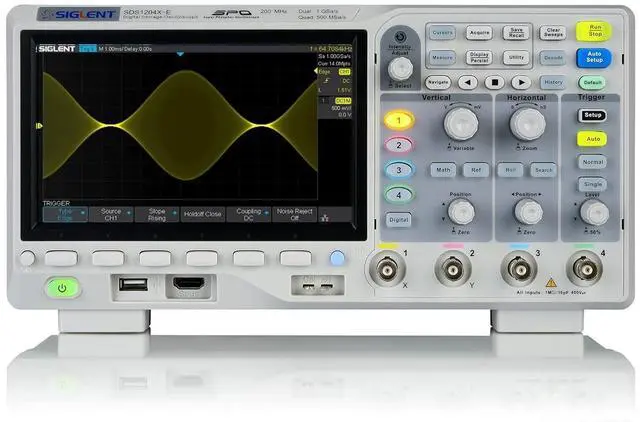Select the blue trigger position marker atop the grid
The height and width of the screenshot is (422, 640).
(180, 54)
